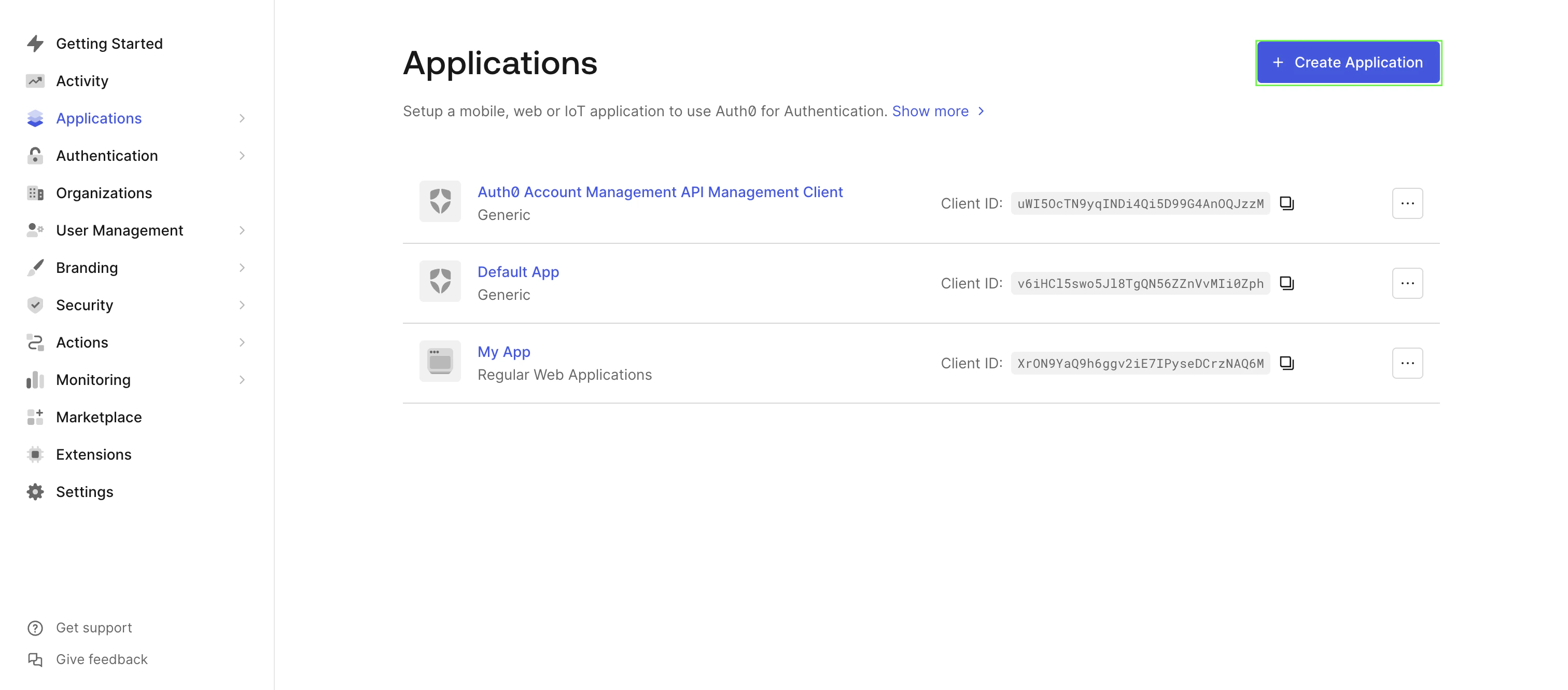Copy the My App client ID
The width and height of the screenshot is (1568, 690).
point(1286,363)
